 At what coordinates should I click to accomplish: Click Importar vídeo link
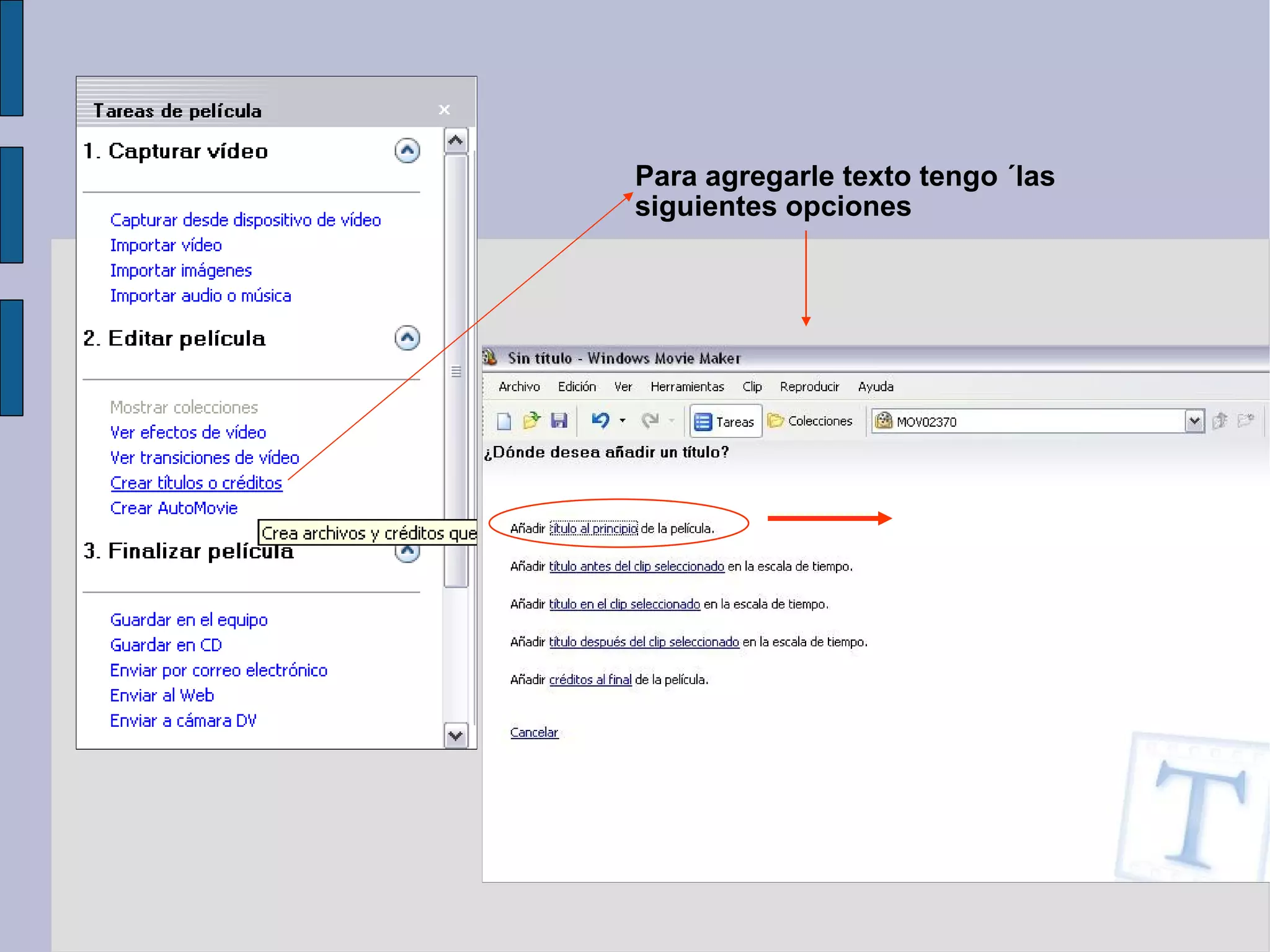166,246
